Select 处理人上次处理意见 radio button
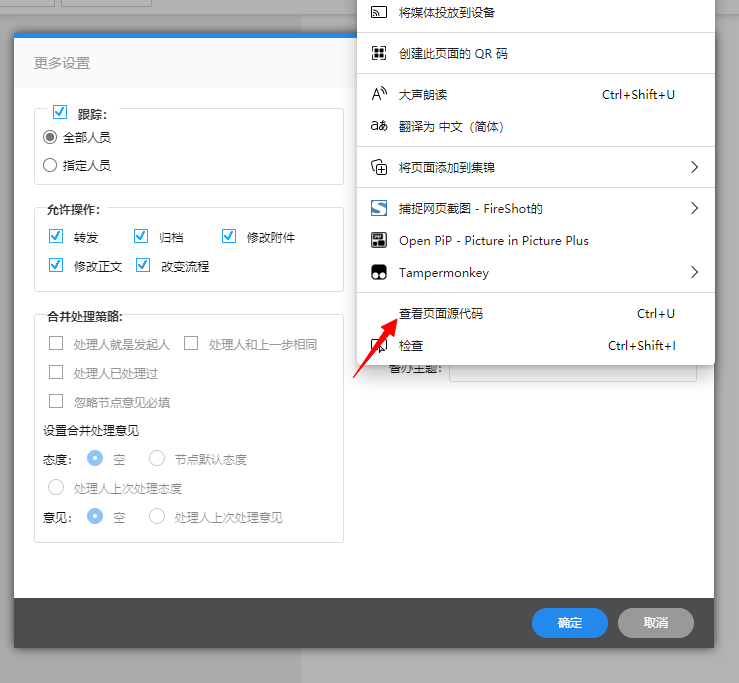739x683 pixels. click(x=157, y=516)
